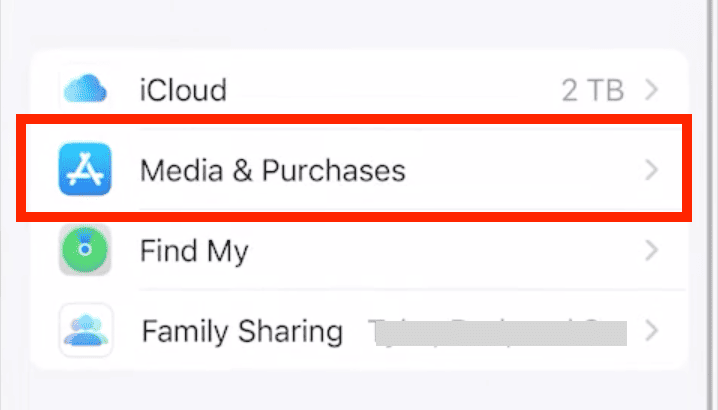Click the chevron on Family Sharing row
This screenshot has width=718, height=410.
652,330
